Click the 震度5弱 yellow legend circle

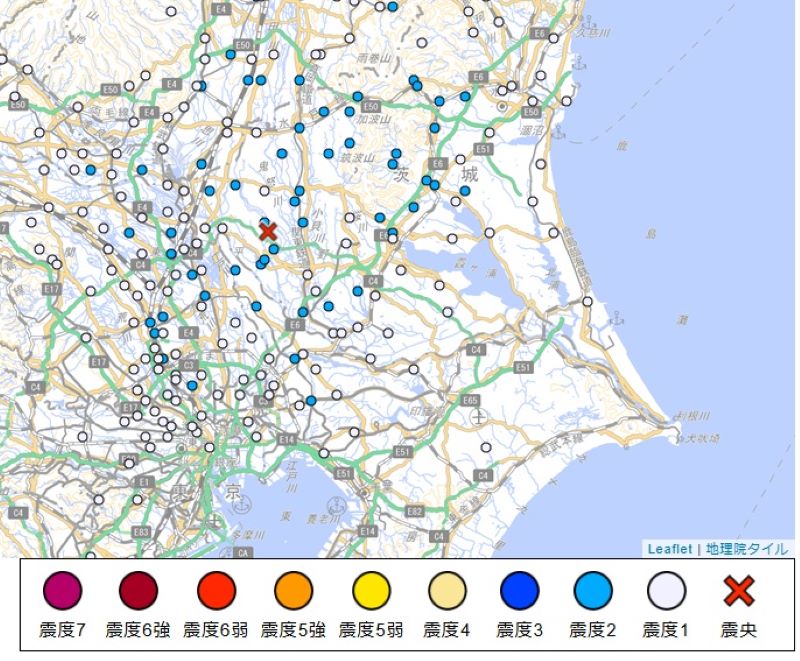[370, 592]
